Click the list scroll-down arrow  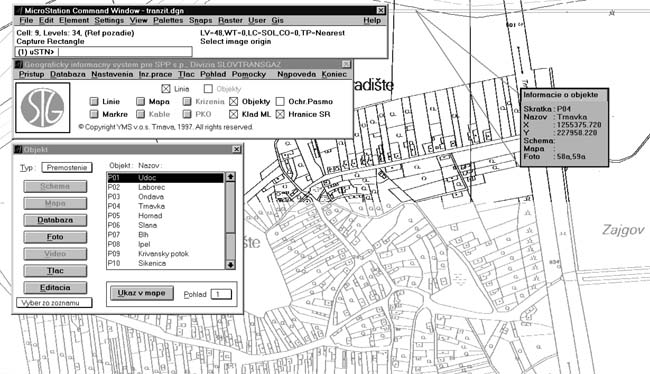coord(230,264)
